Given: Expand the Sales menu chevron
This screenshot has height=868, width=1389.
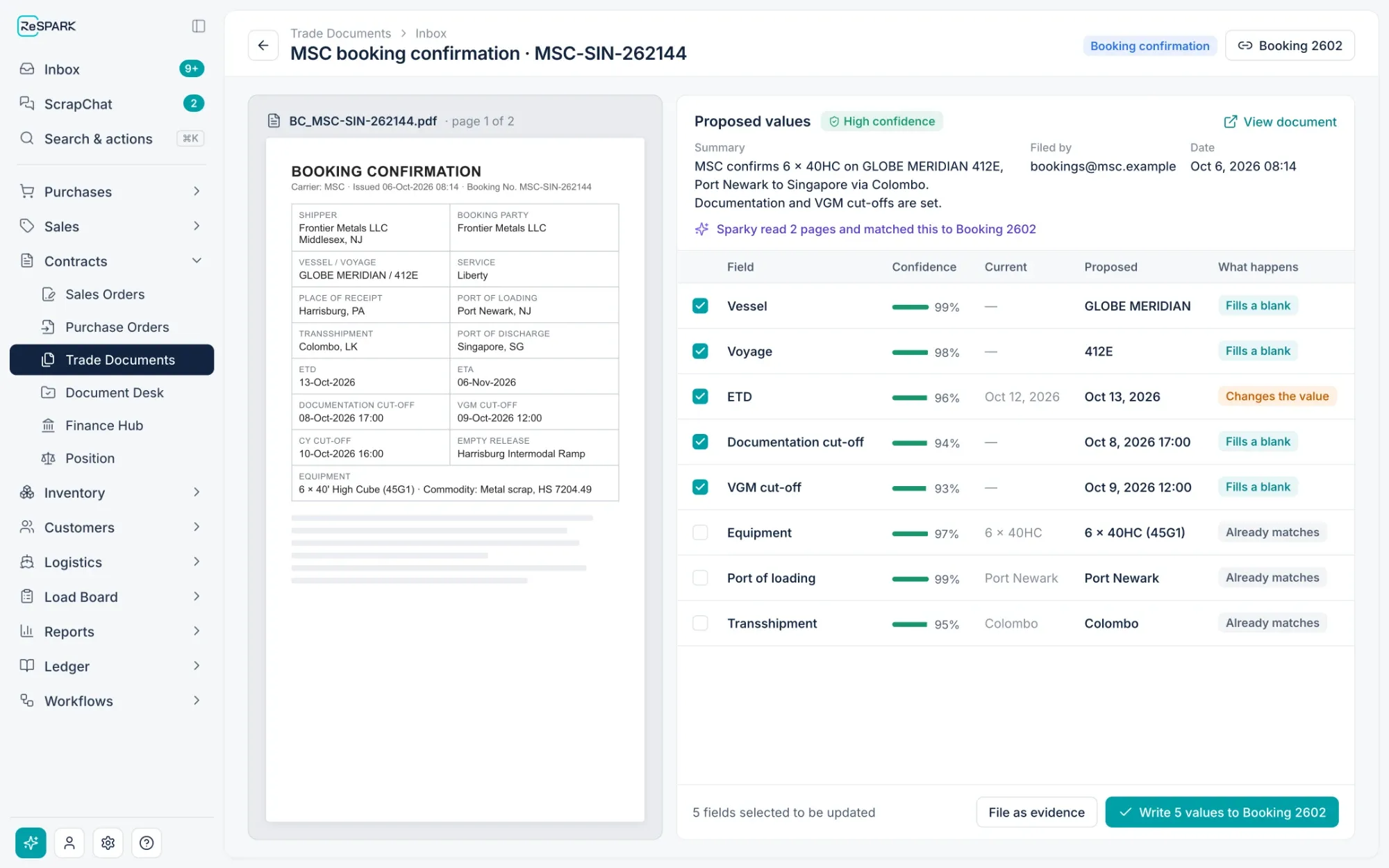Looking at the screenshot, I should click(197, 226).
